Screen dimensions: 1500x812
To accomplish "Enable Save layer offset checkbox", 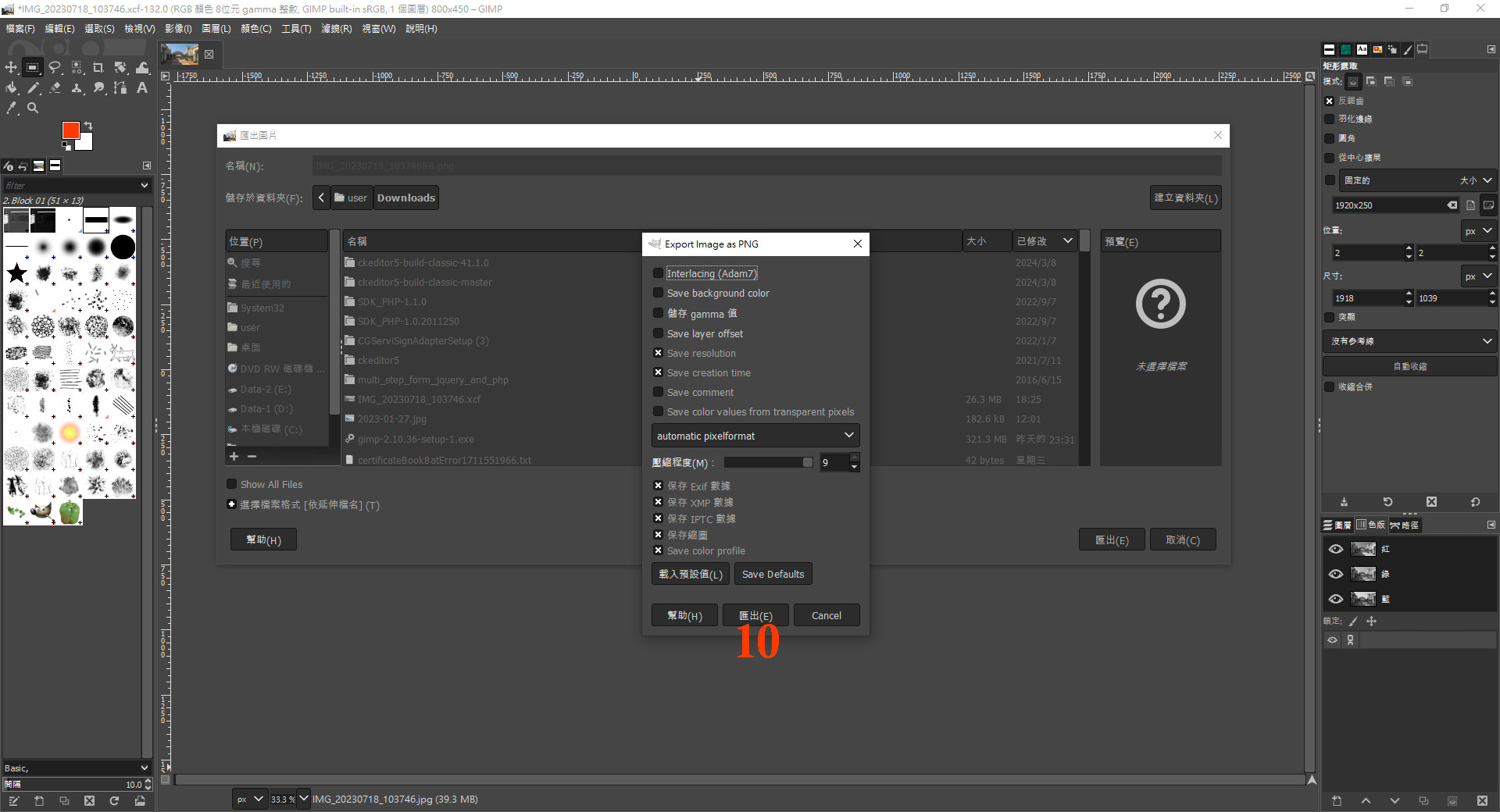I will [x=658, y=333].
